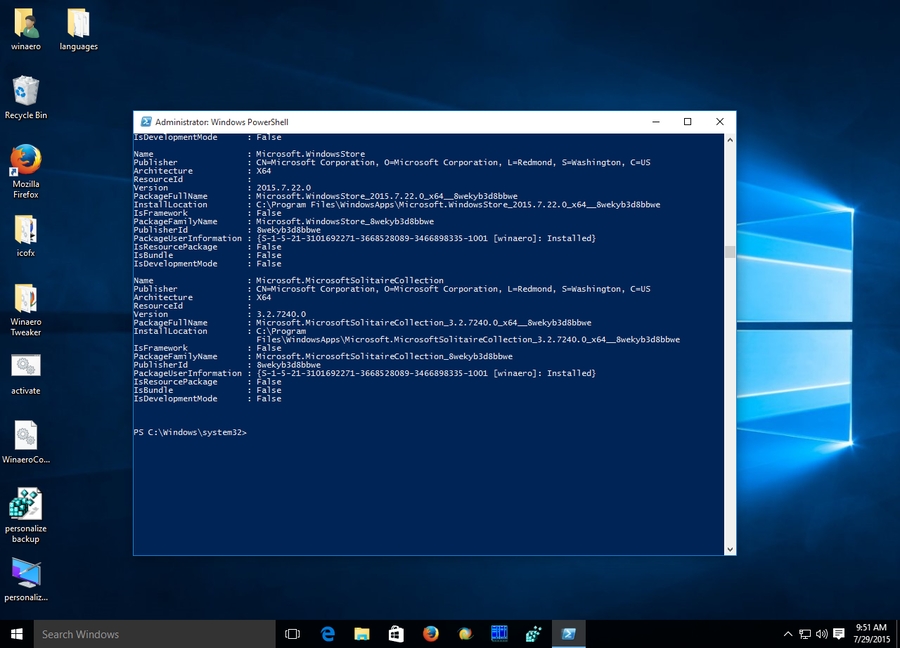900x648 pixels.
Task: Open the Windows Store from the taskbar
Action: point(395,634)
